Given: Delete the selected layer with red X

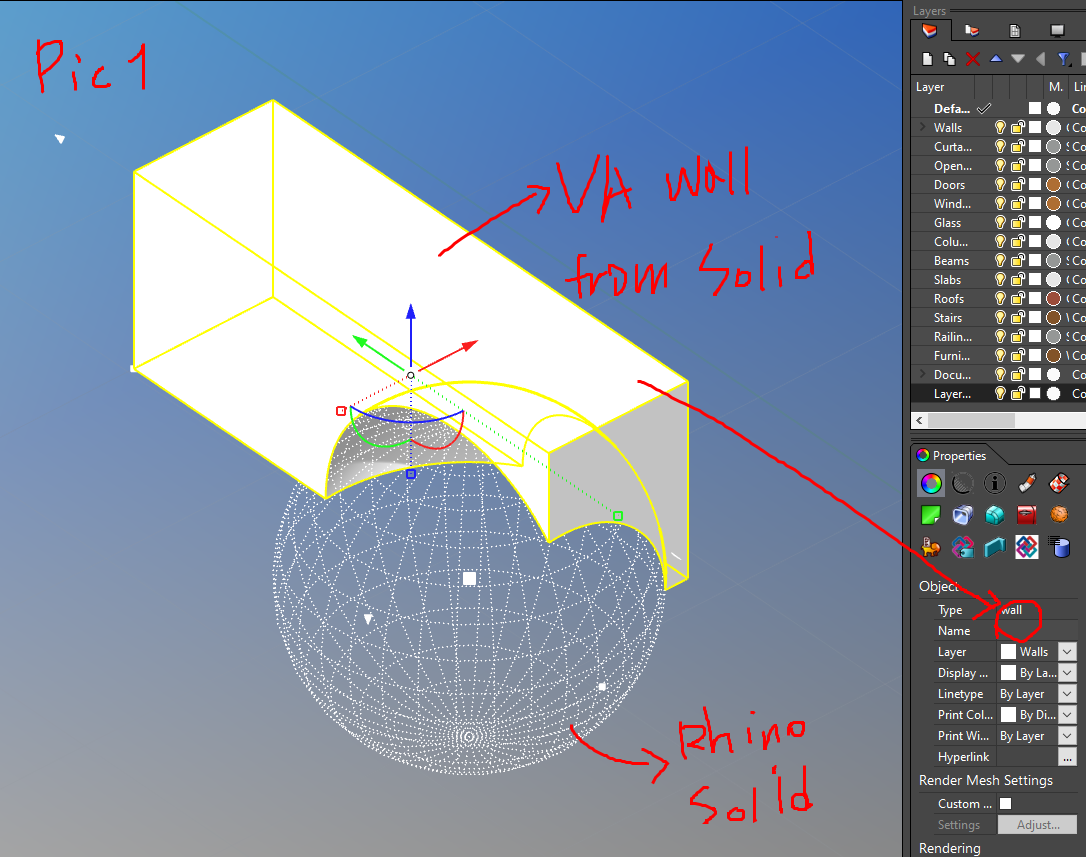Looking at the screenshot, I should (x=972, y=60).
